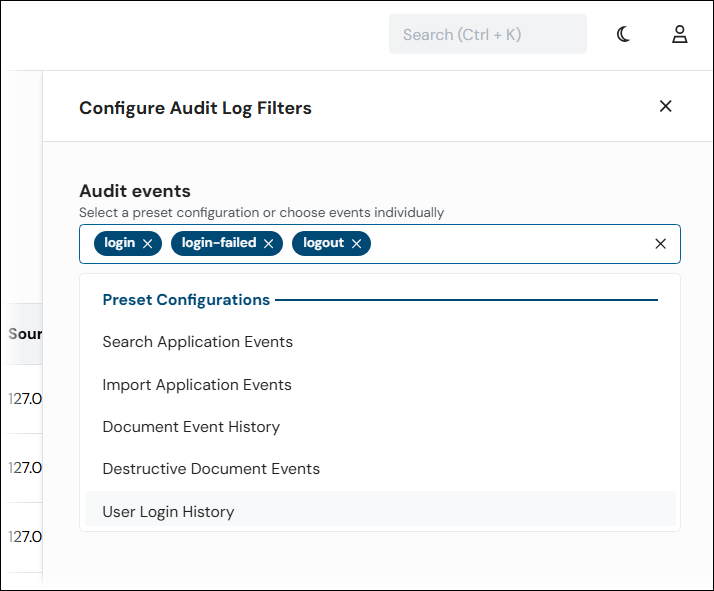Select Import Application Events preset
This screenshot has width=714, height=591.
pyautogui.click(x=380, y=385)
